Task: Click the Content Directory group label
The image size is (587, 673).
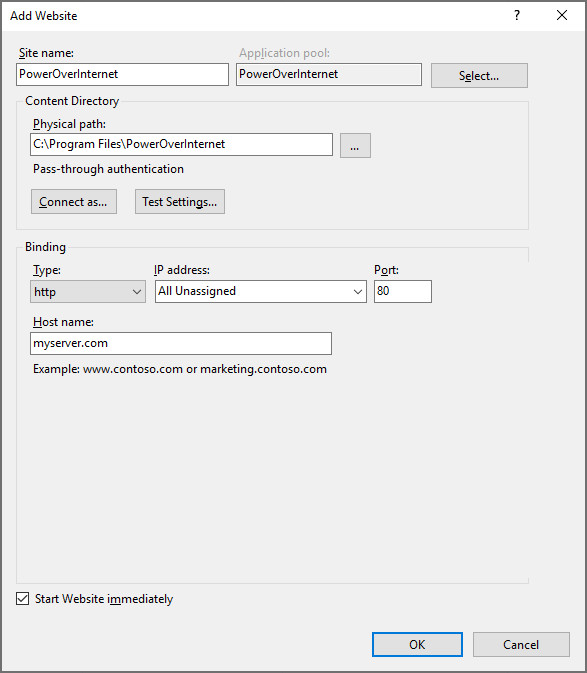Action: click(x=72, y=101)
